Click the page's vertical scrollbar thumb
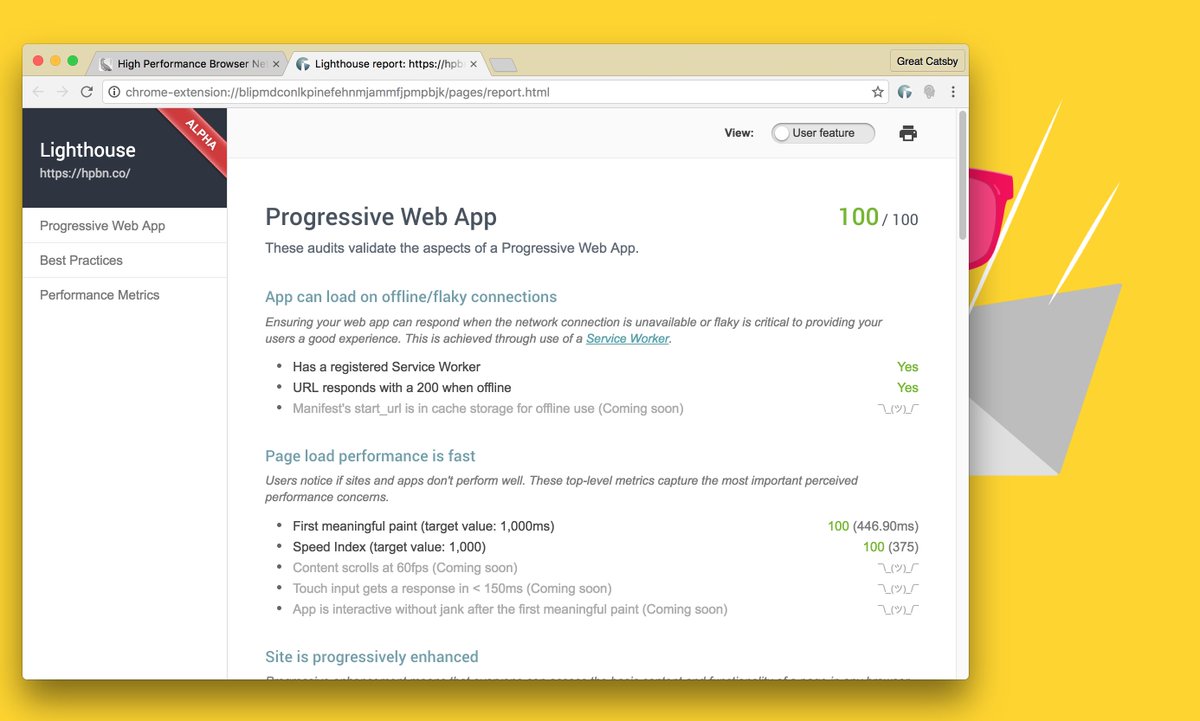Screen dimensions: 1200x721 tap(962, 175)
